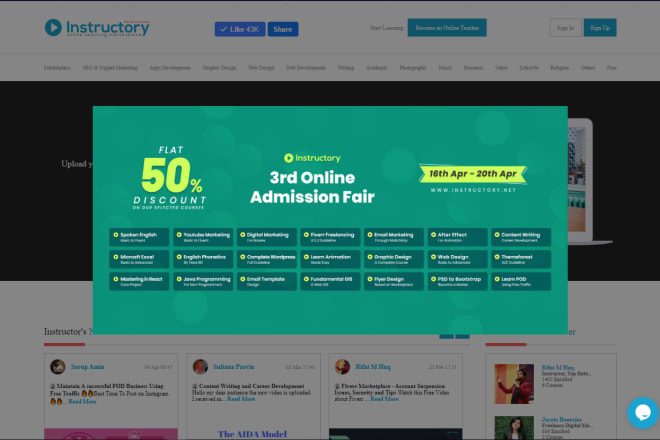The height and width of the screenshot is (440, 660).
Task: Click Fiverr Freelancing course in the banner
Action: [x=330, y=237]
